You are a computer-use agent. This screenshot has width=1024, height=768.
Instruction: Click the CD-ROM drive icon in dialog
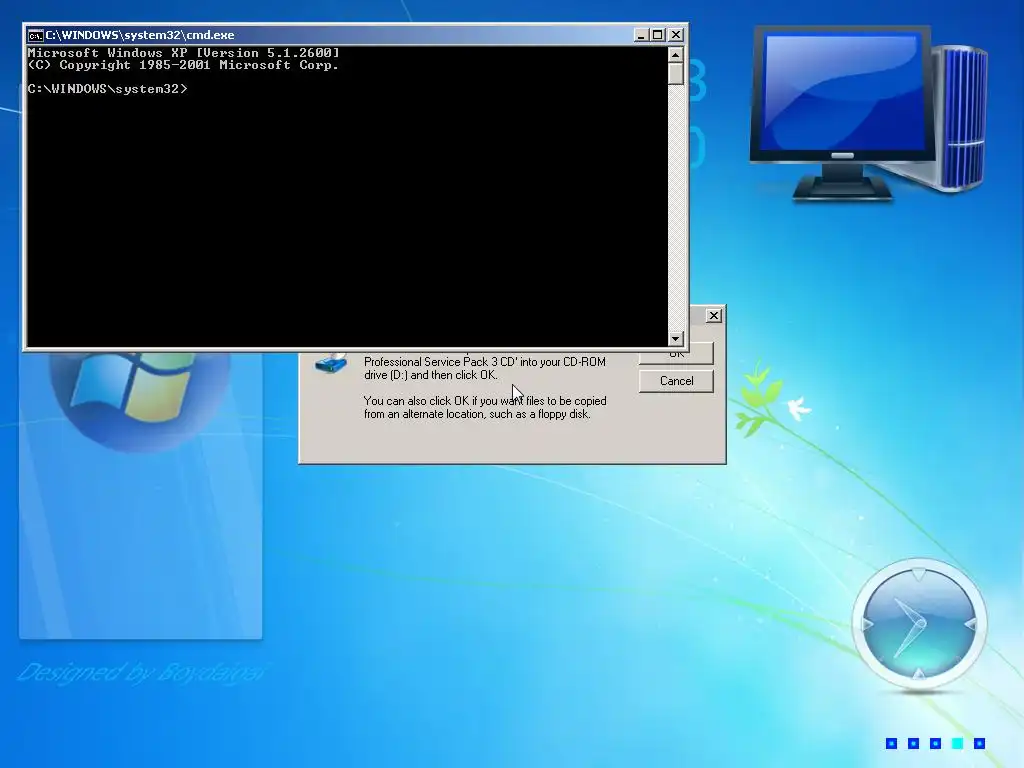click(x=331, y=363)
